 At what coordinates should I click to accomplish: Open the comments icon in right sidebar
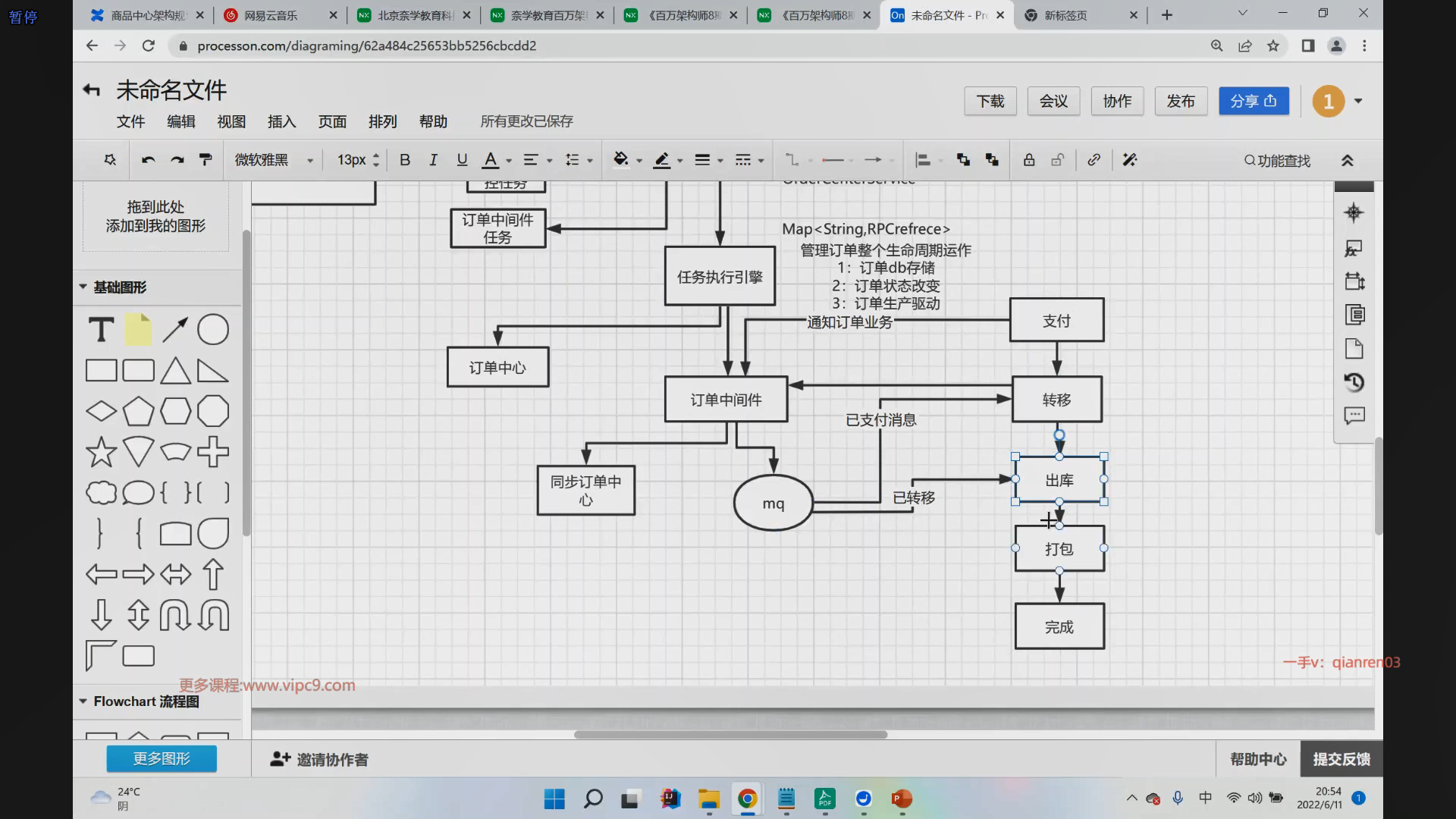click(x=1354, y=416)
